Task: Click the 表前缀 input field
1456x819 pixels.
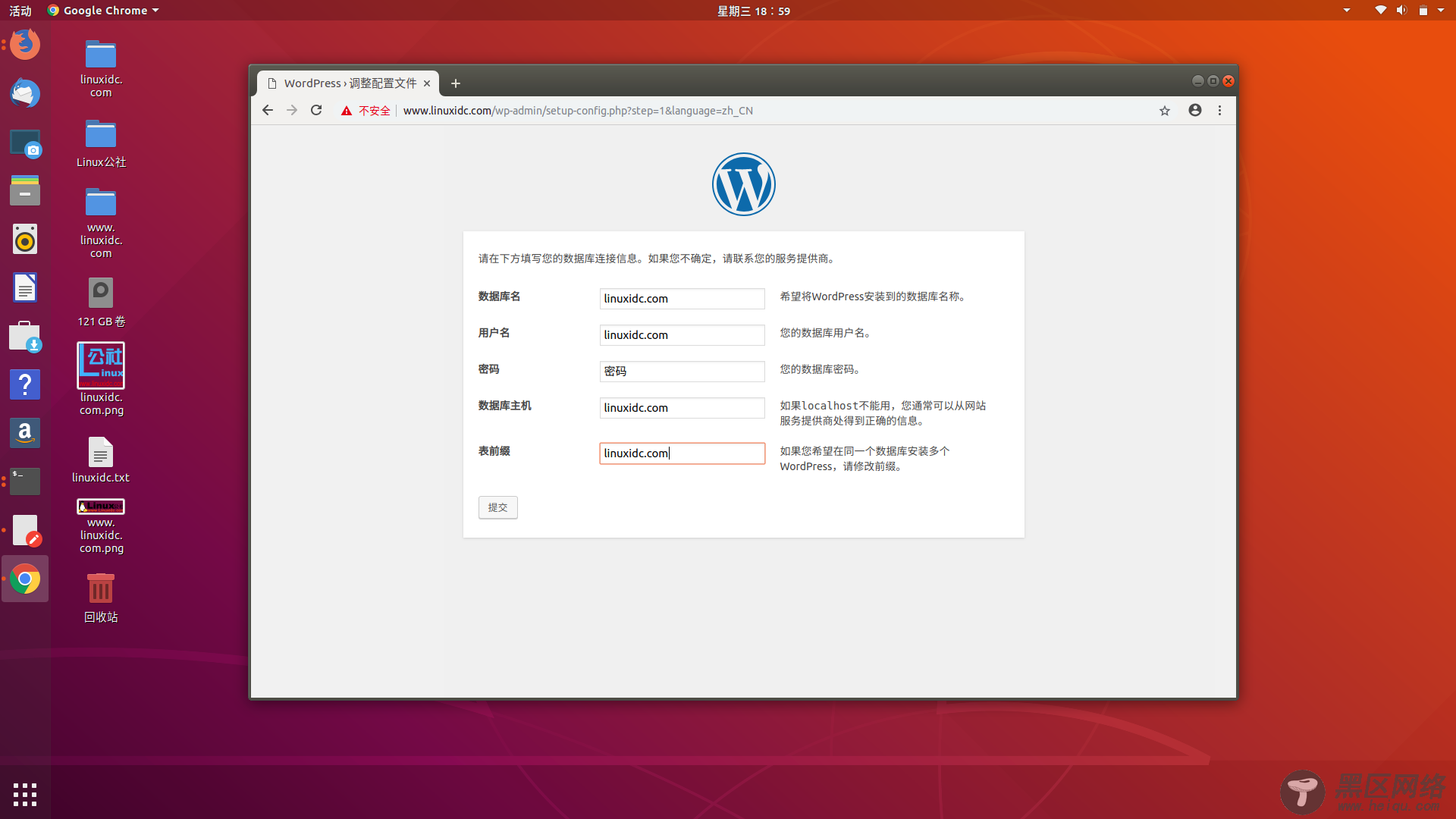Action: coord(682,453)
